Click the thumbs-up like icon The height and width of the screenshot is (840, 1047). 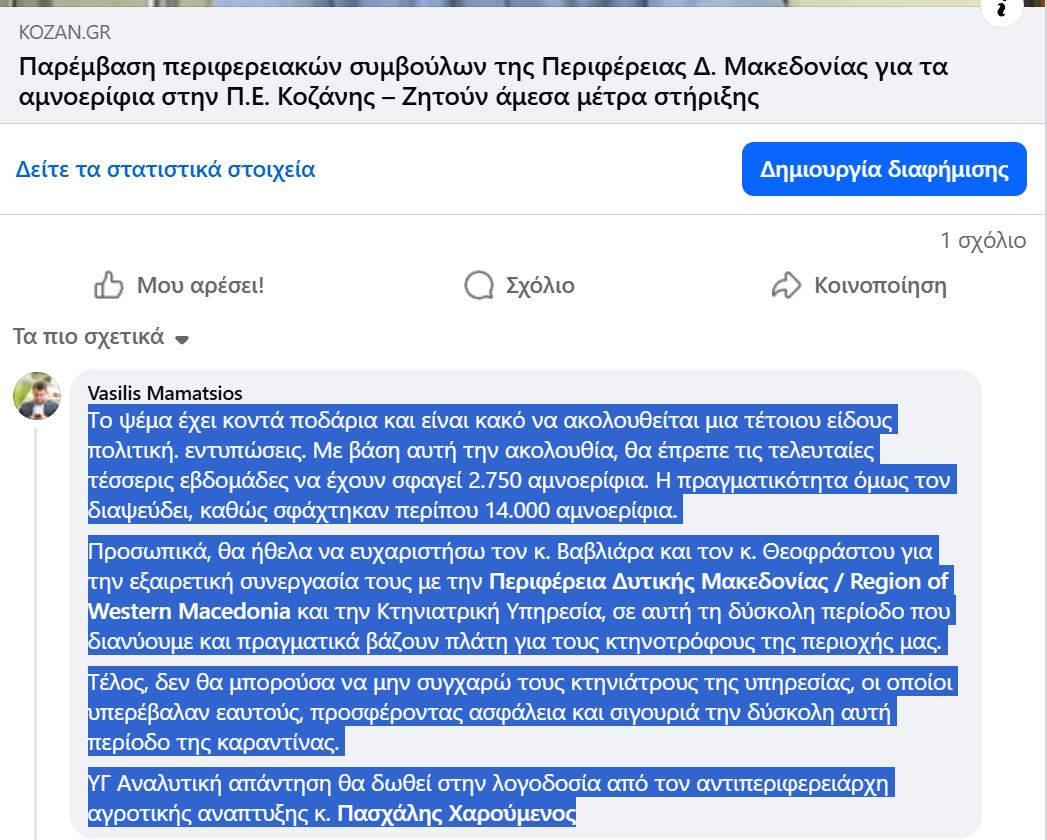pyautogui.click(x=108, y=286)
